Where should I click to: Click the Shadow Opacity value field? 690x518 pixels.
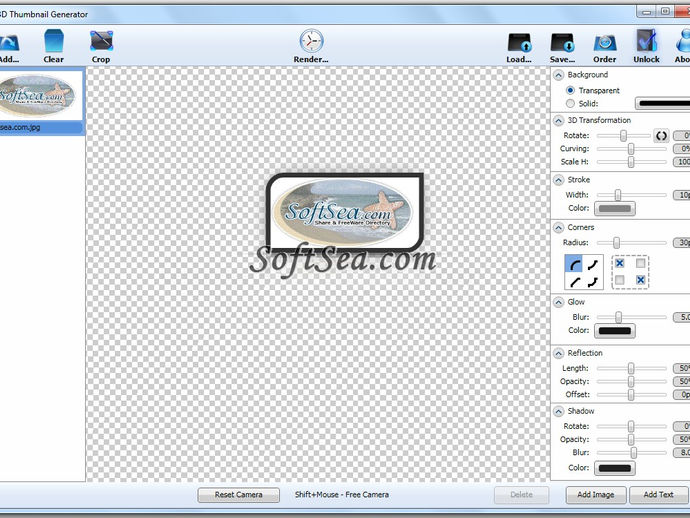point(682,439)
